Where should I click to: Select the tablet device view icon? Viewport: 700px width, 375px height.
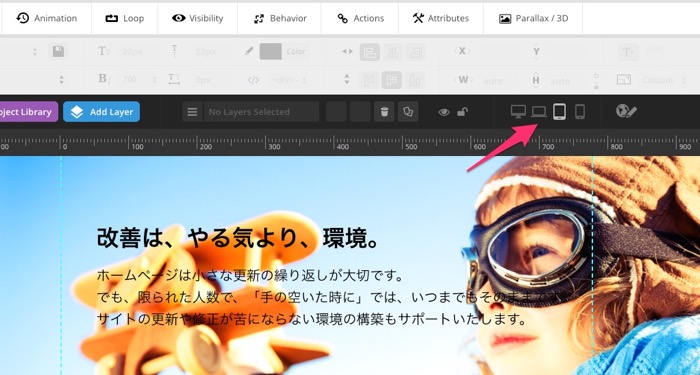pos(559,112)
